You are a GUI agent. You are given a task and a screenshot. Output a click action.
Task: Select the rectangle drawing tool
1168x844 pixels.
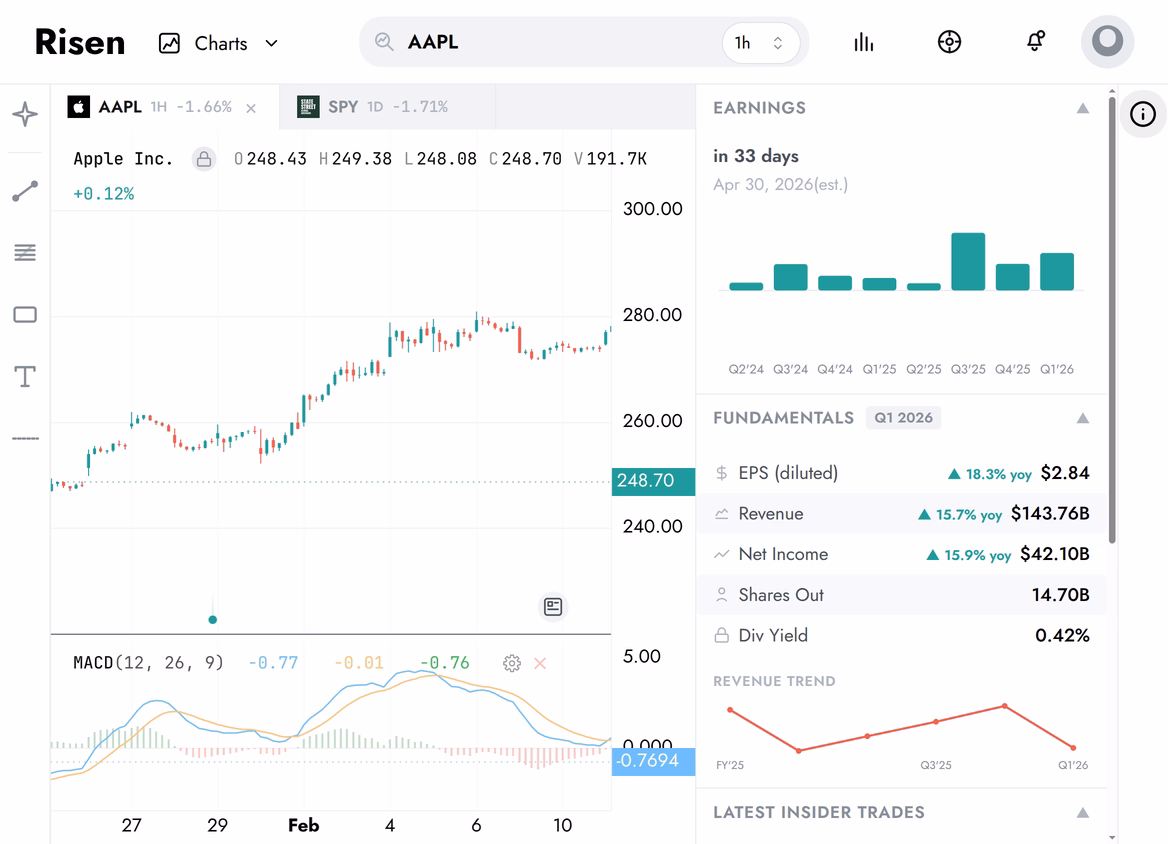click(25, 314)
